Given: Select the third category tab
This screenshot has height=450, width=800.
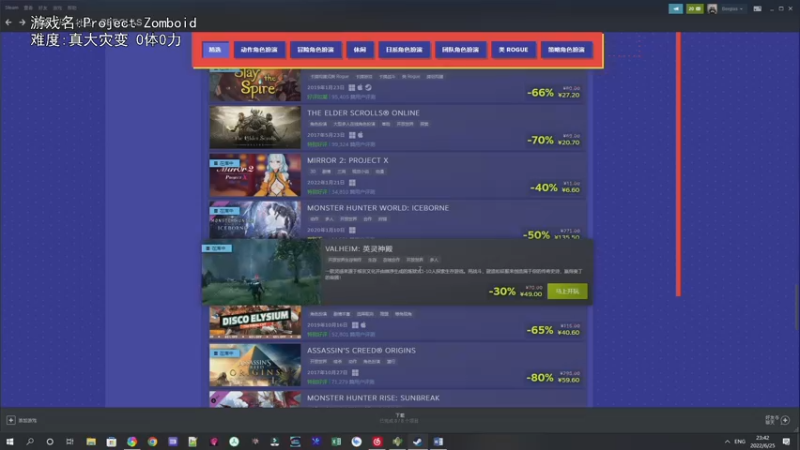Looking at the screenshot, I should pyautogui.click(x=315, y=49).
